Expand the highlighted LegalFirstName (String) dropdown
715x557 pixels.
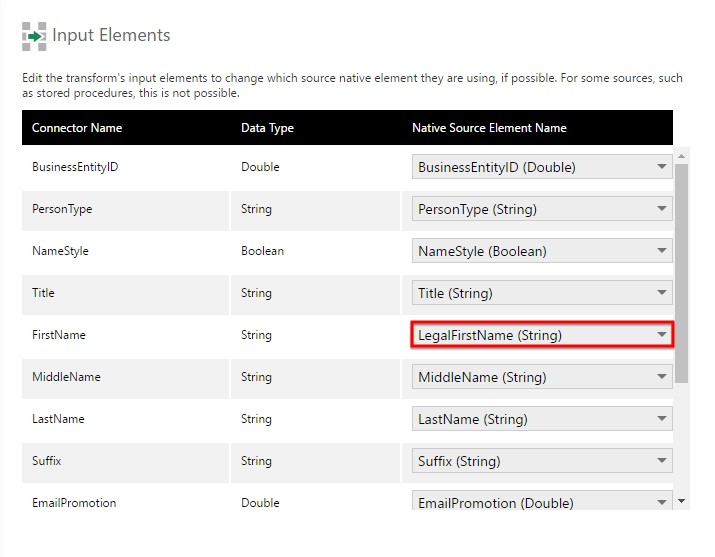click(541, 335)
